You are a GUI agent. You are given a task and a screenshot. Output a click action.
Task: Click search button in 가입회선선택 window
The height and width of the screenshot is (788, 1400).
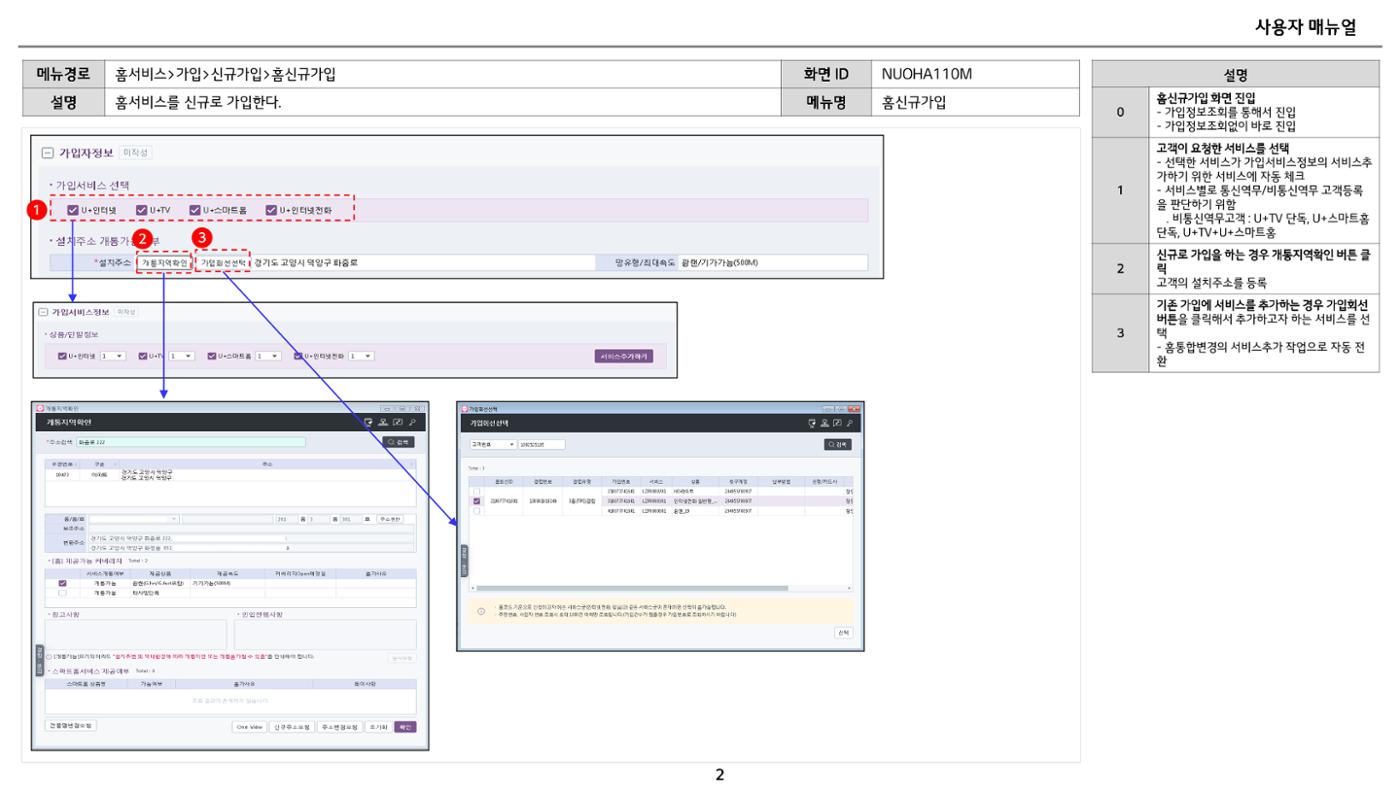837,444
